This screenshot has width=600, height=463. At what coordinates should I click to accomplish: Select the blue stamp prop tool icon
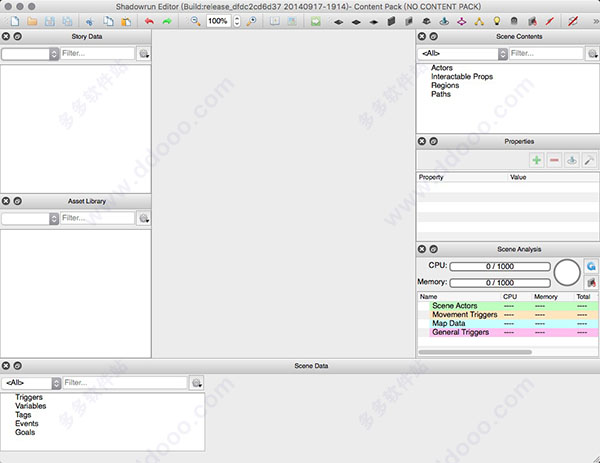[444, 21]
